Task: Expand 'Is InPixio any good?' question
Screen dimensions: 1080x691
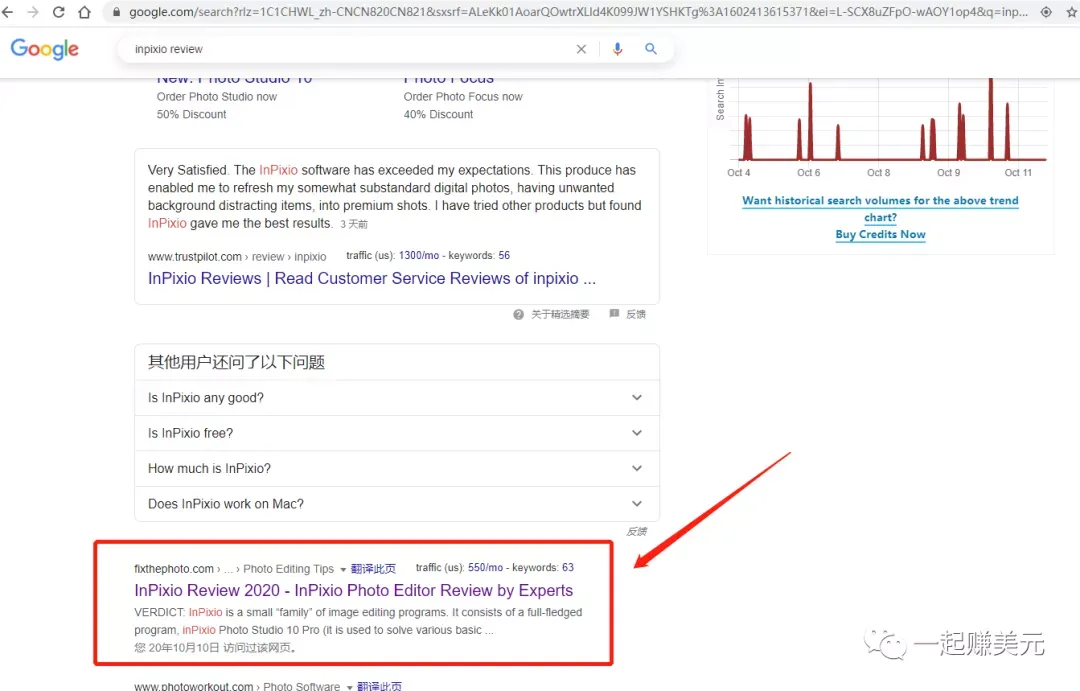Action: pyautogui.click(x=397, y=398)
